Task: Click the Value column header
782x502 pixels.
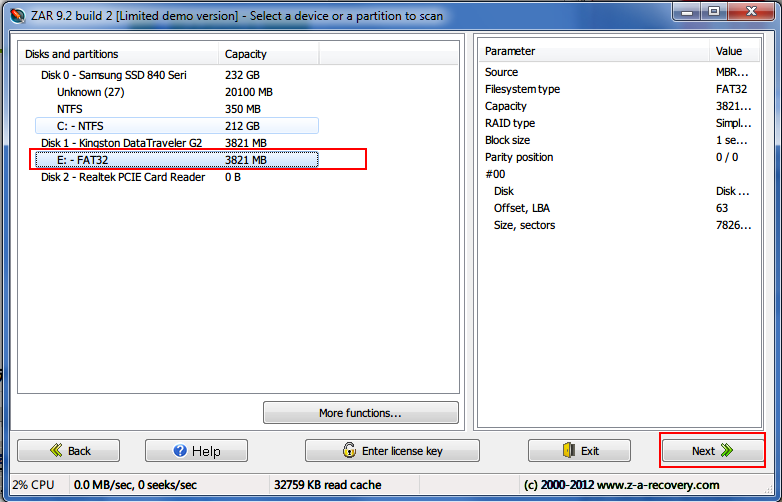Action: pyautogui.click(x=730, y=51)
